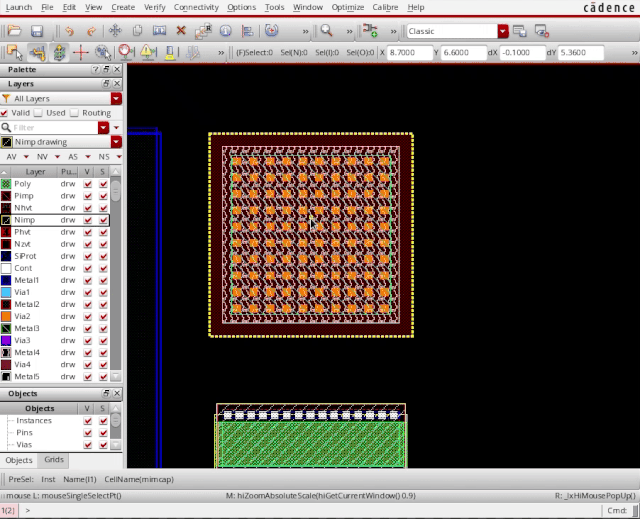Image resolution: width=640 pixels, height=519 pixels.
Task: Switch to the Grids tab
Action: coord(53,460)
